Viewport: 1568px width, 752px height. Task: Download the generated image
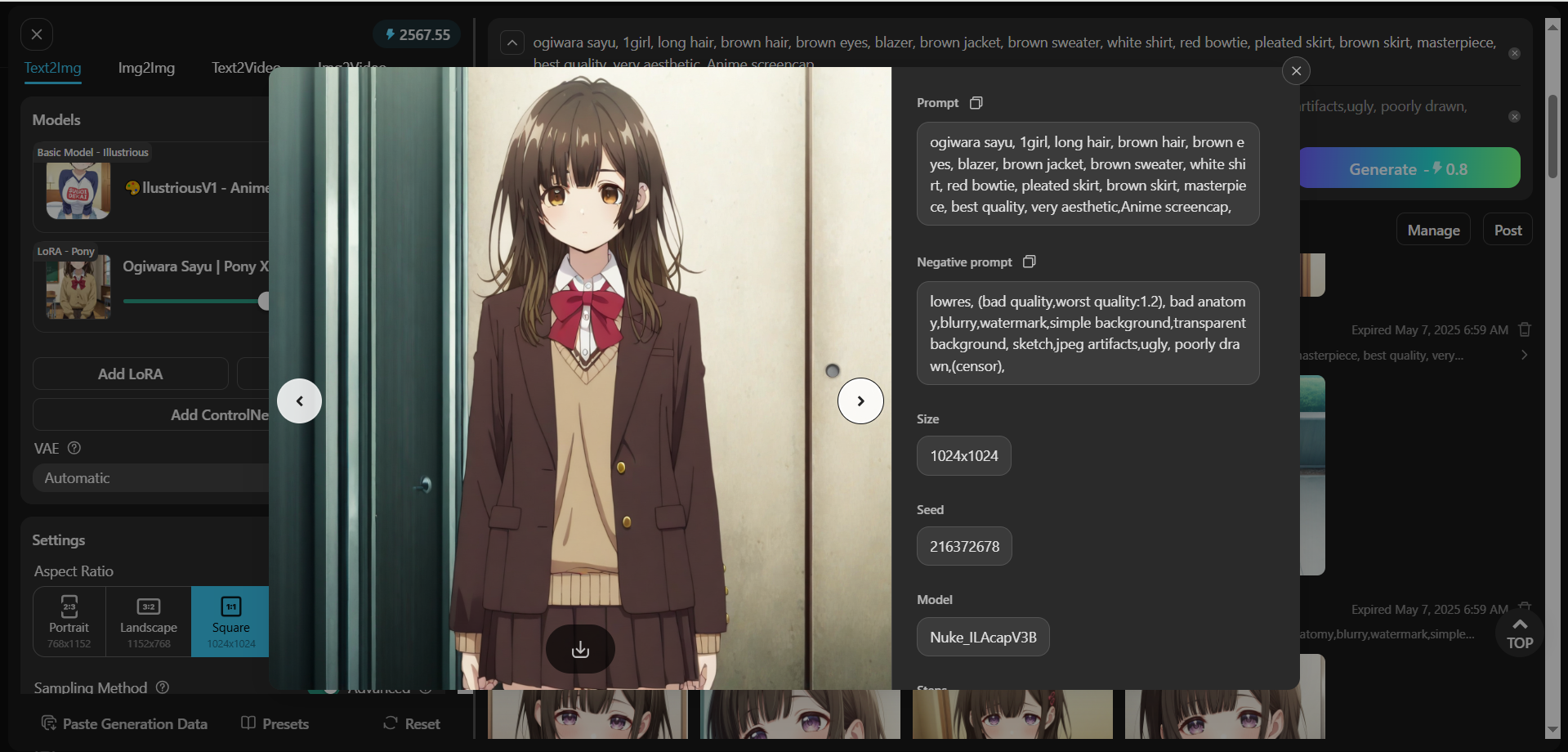580,649
